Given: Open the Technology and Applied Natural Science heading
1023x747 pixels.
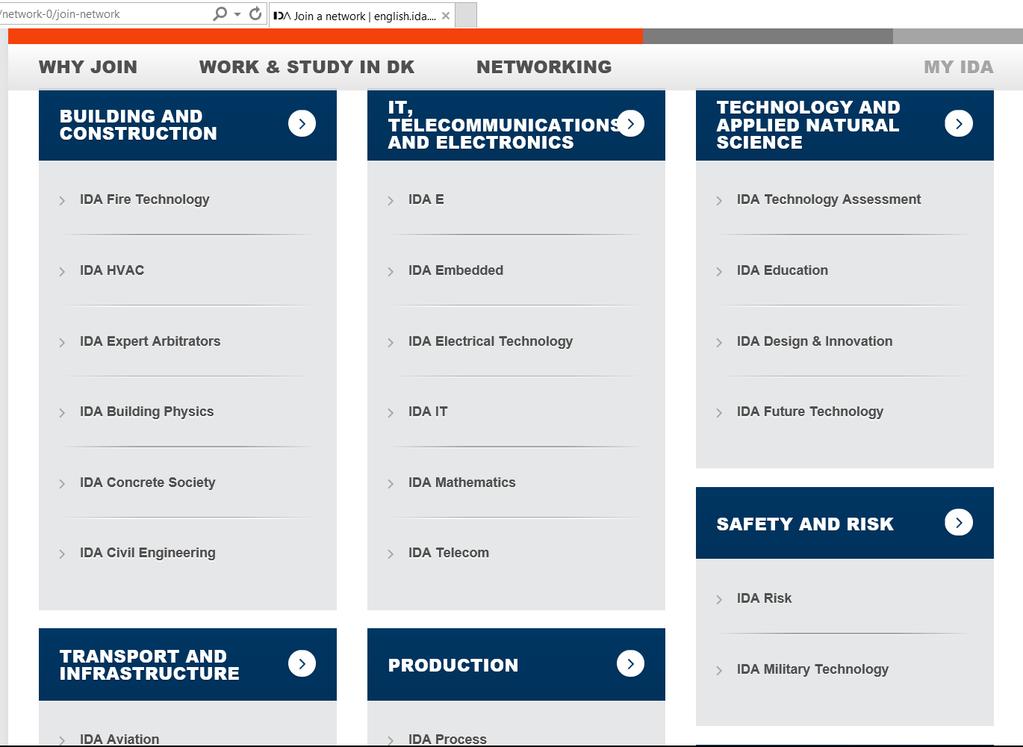Looking at the screenshot, I should pyautogui.click(x=808, y=125).
